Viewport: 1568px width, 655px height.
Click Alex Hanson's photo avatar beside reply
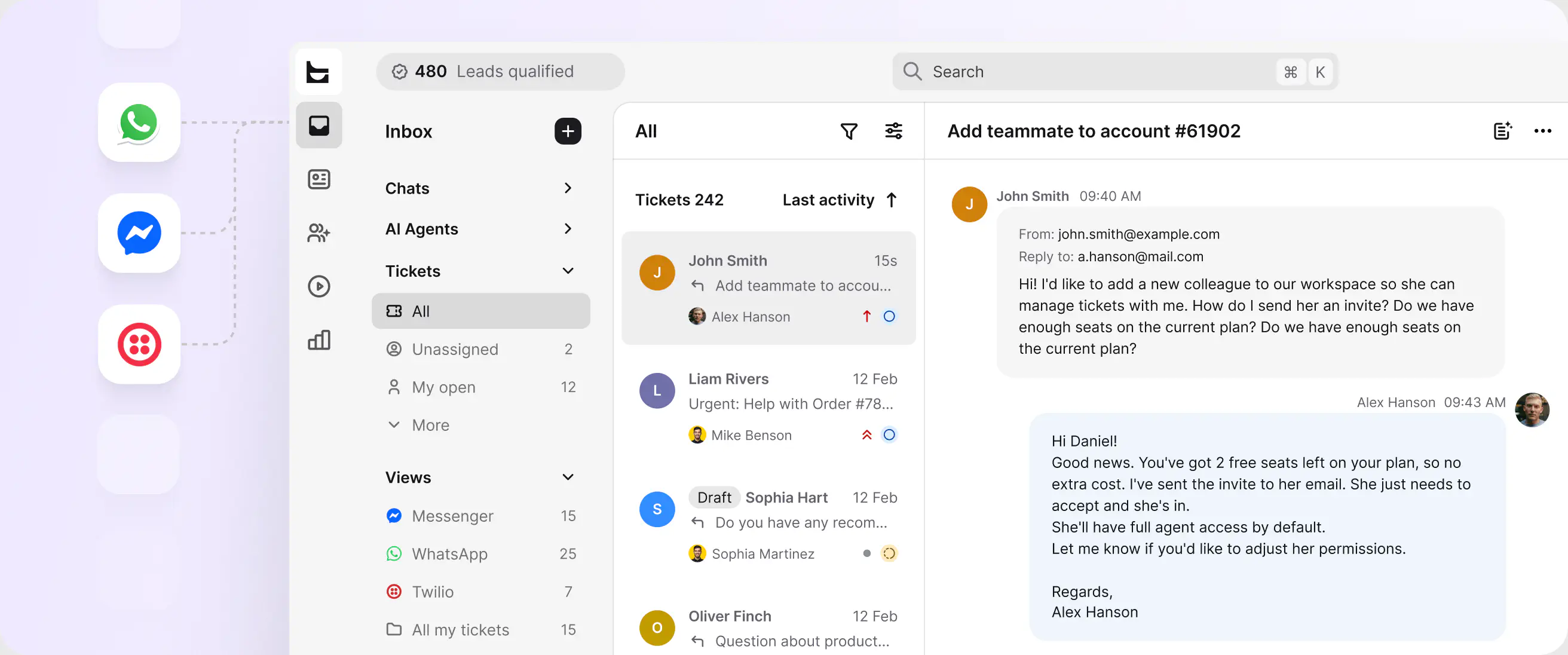(x=1532, y=410)
